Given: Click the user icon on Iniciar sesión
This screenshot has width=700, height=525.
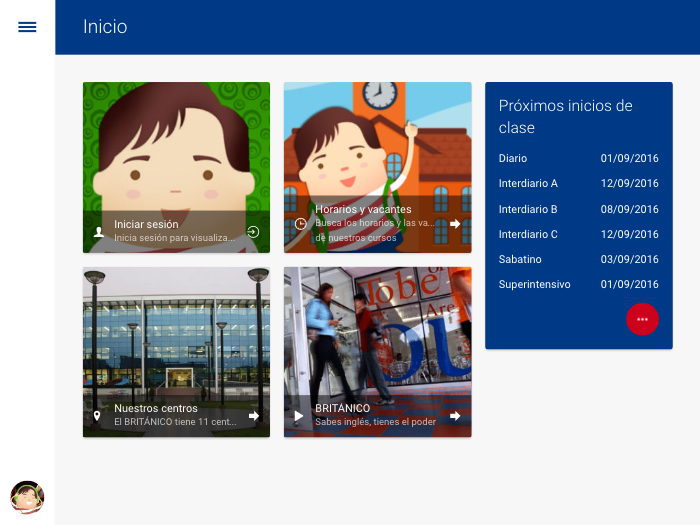Looking at the screenshot, I should coord(99,232).
